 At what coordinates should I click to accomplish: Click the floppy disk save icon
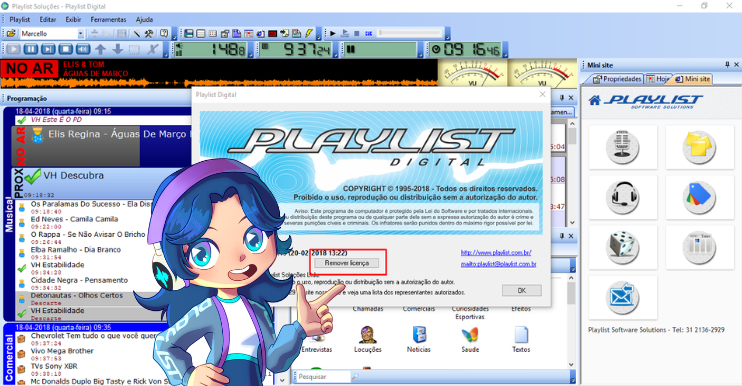coord(189,34)
